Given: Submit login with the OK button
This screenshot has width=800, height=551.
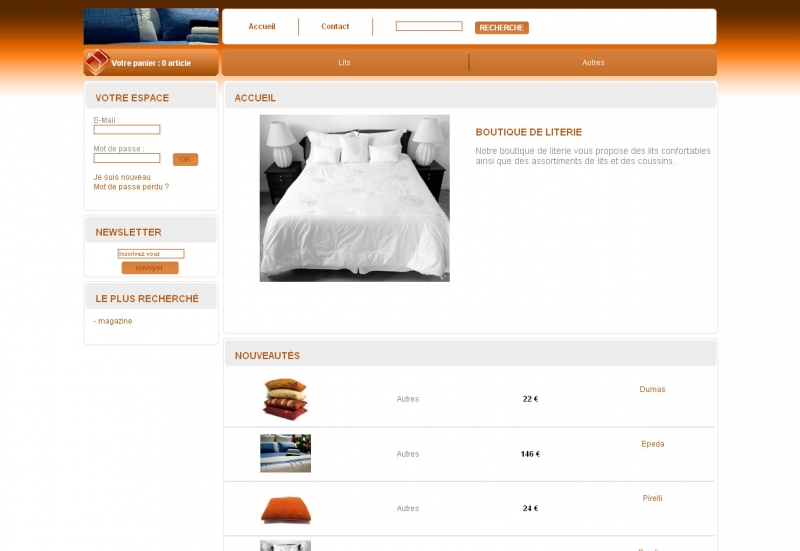Looking at the screenshot, I should click(185, 160).
